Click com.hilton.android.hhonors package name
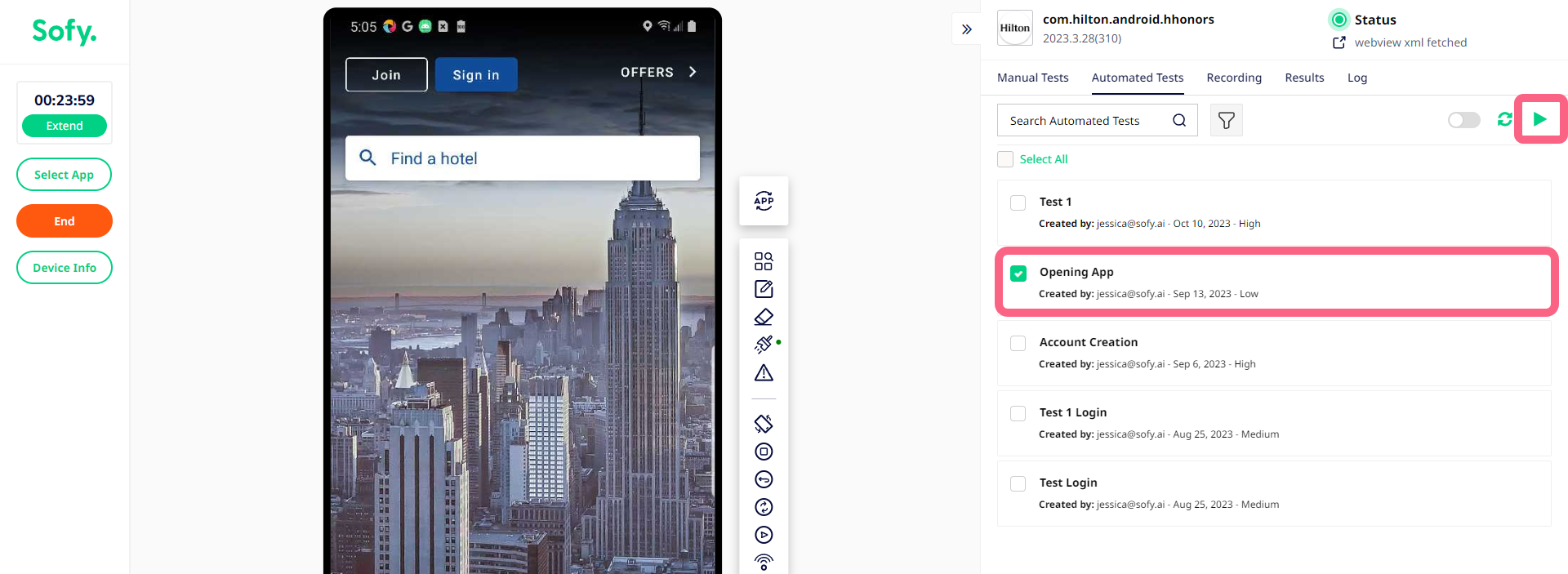Viewport: 1568px width, 574px height. click(x=1129, y=19)
